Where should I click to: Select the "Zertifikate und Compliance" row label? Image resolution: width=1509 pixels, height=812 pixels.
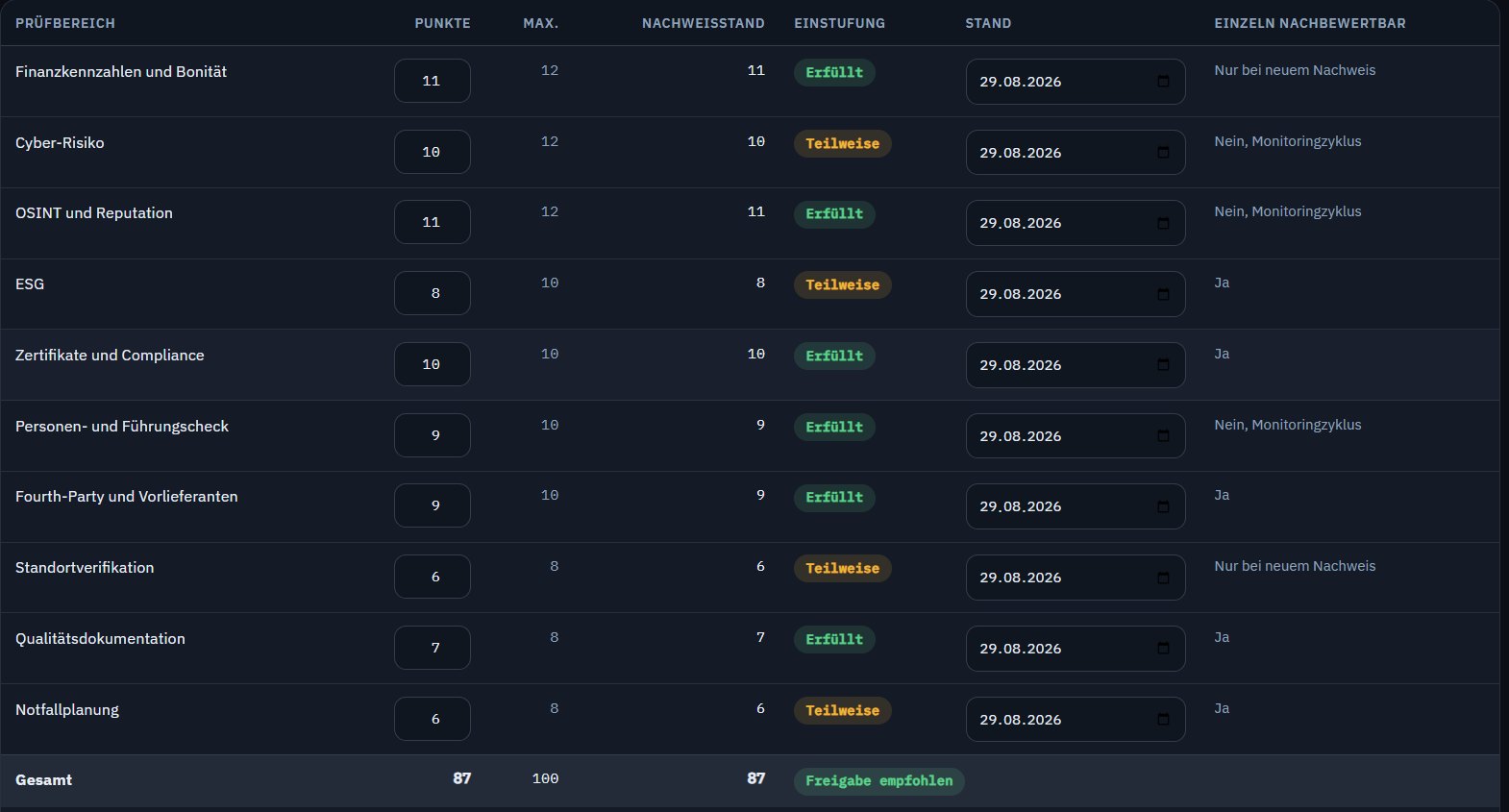(110, 356)
